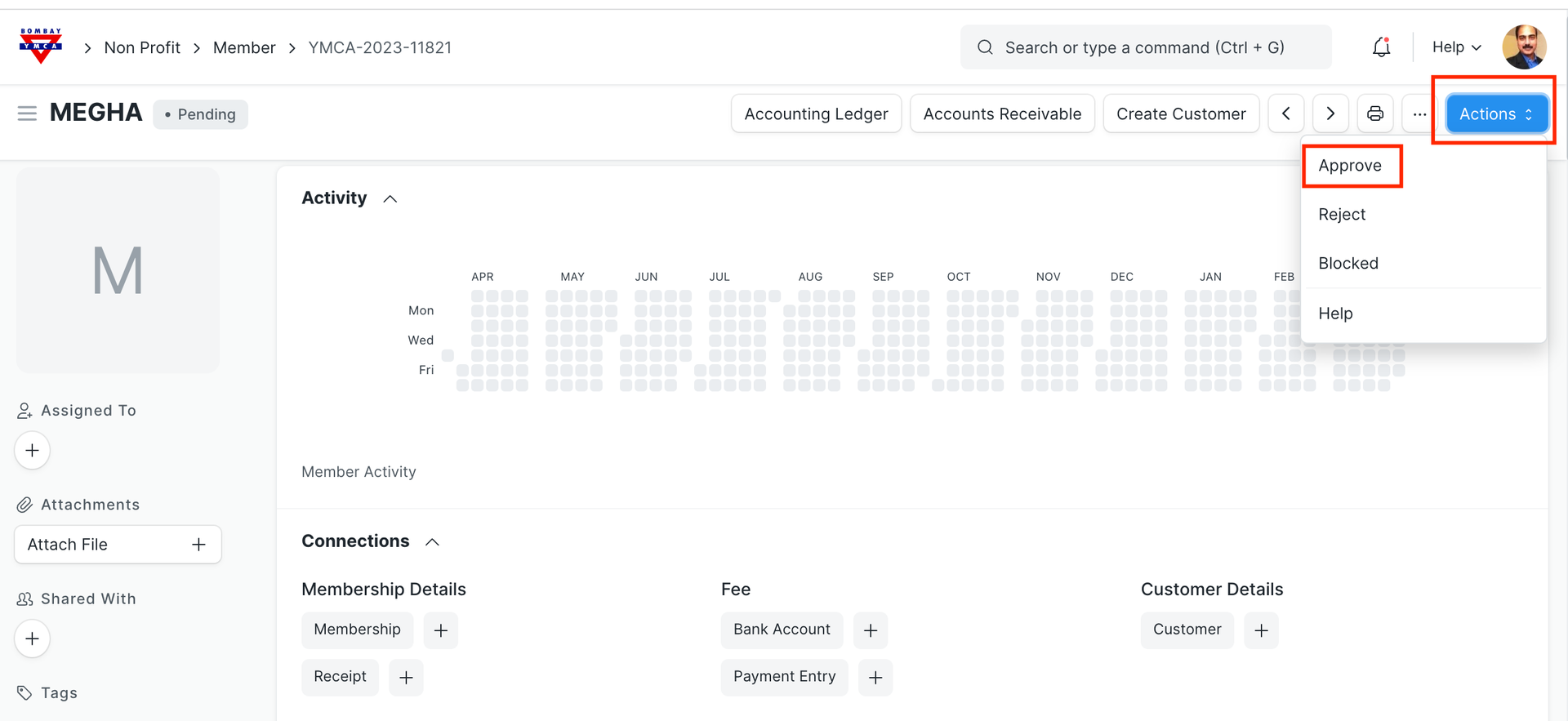Add new Payment Entry with plus icon
Viewport: 1568px width, 721px height.
coord(875,678)
